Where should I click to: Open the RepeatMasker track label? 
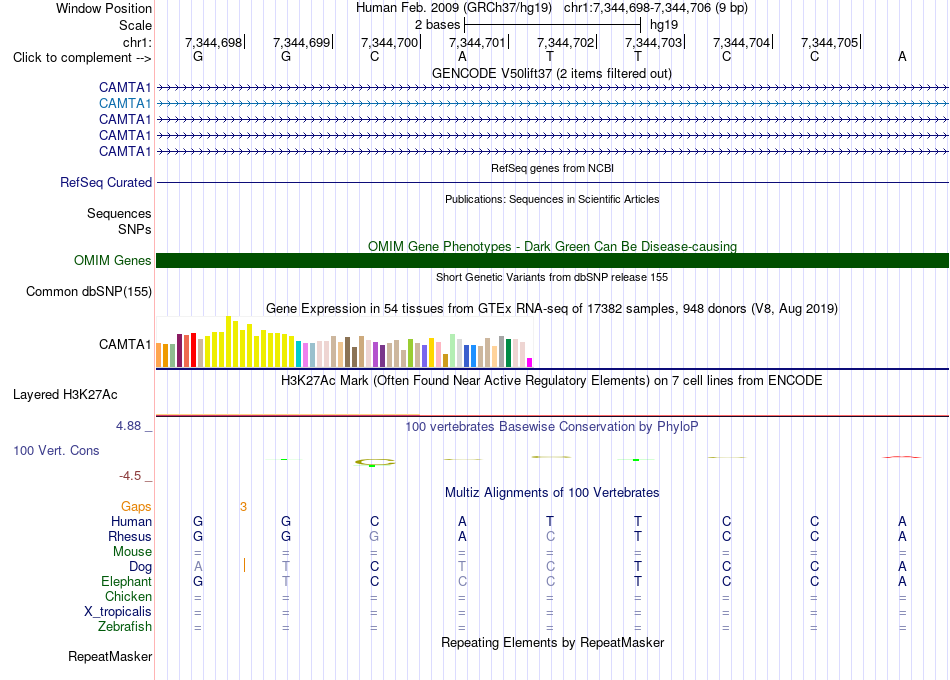(x=110, y=656)
